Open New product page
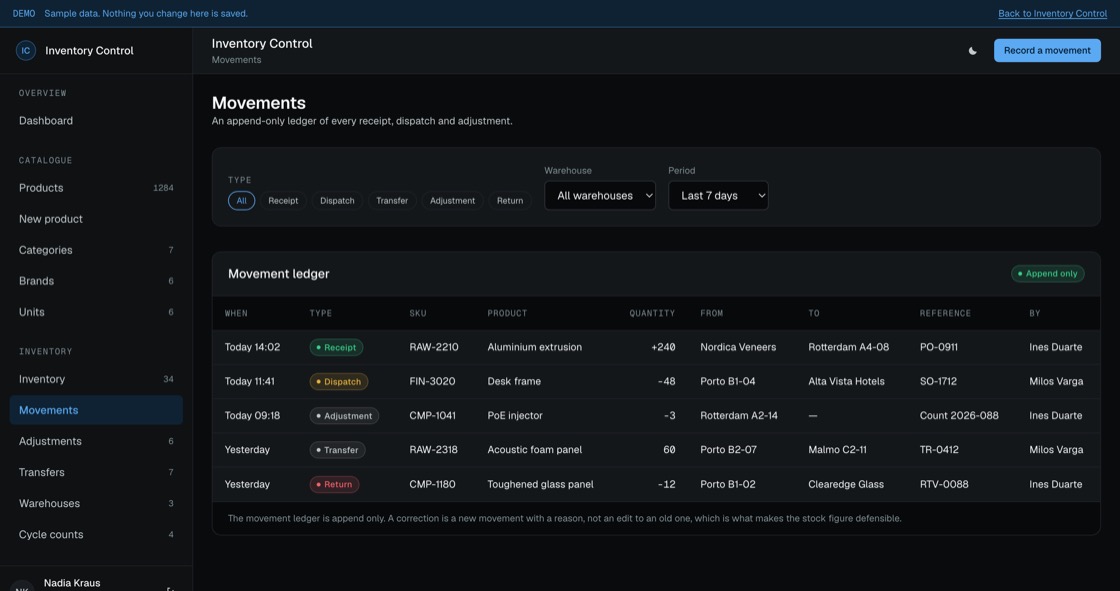Viewport: 1120px width, 591px height. pos(96,219)
